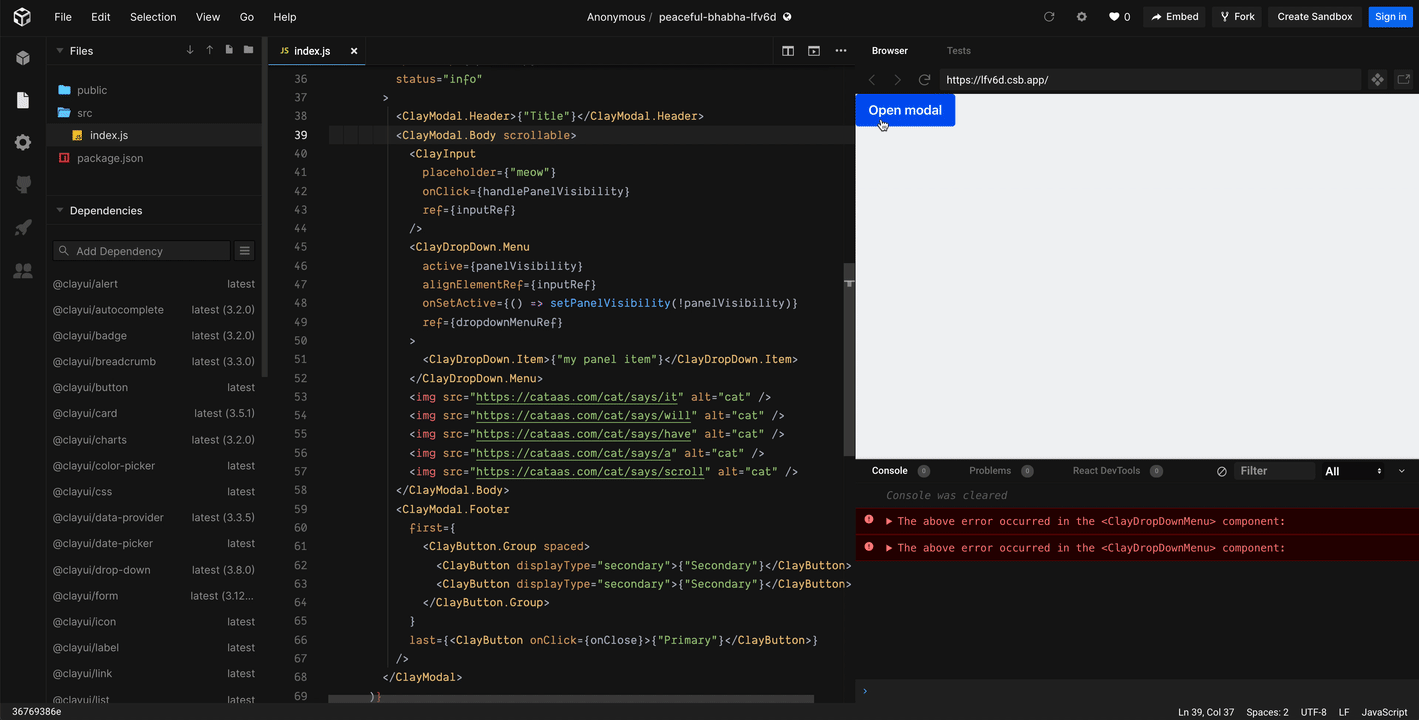The height and width of the screenshot is (720, 1419).
Task: Open preferences gear in top bar
Action: (1081, 17)
